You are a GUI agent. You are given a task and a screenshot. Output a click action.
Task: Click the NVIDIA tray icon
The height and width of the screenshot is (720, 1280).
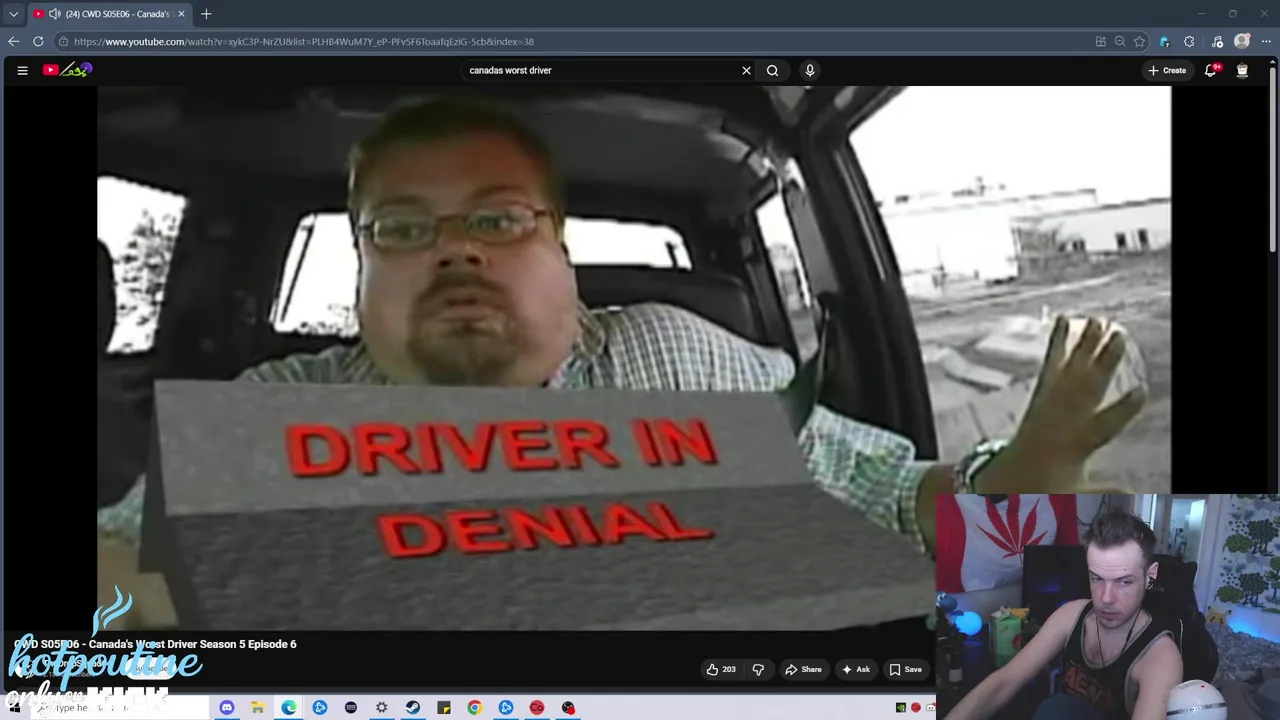[900, 708]
